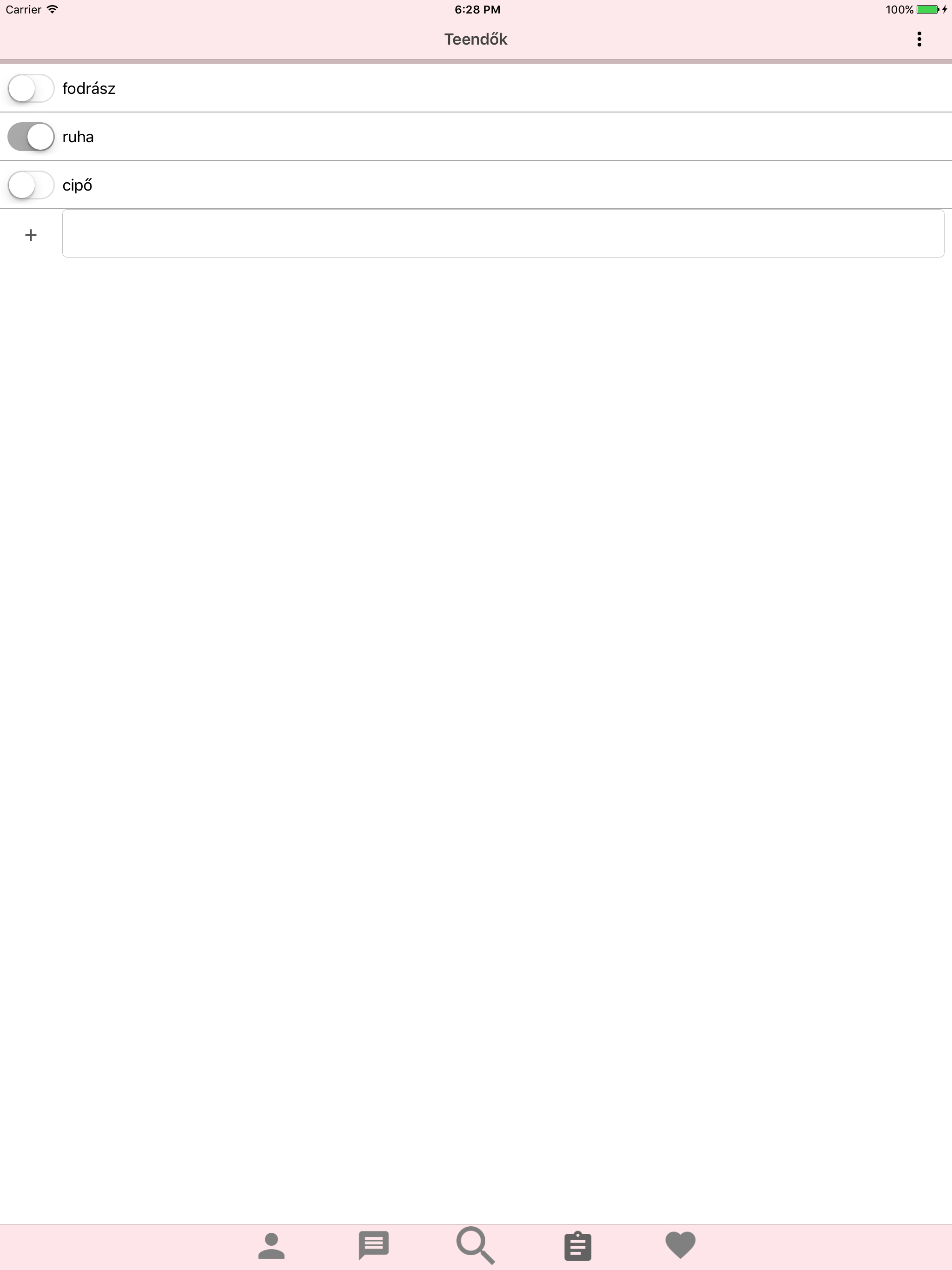Focus the new to-do text field
This screenshot has width=952, height=1270.
click(503, 233)
